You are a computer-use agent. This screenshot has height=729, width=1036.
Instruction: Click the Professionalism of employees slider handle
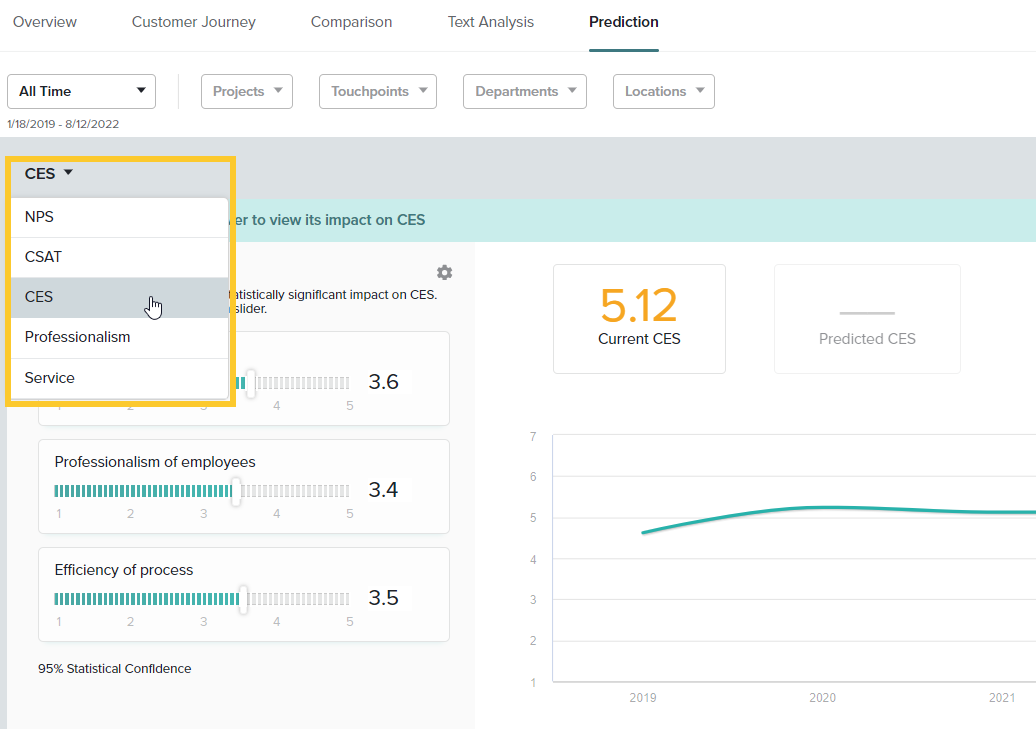[237, 490]
